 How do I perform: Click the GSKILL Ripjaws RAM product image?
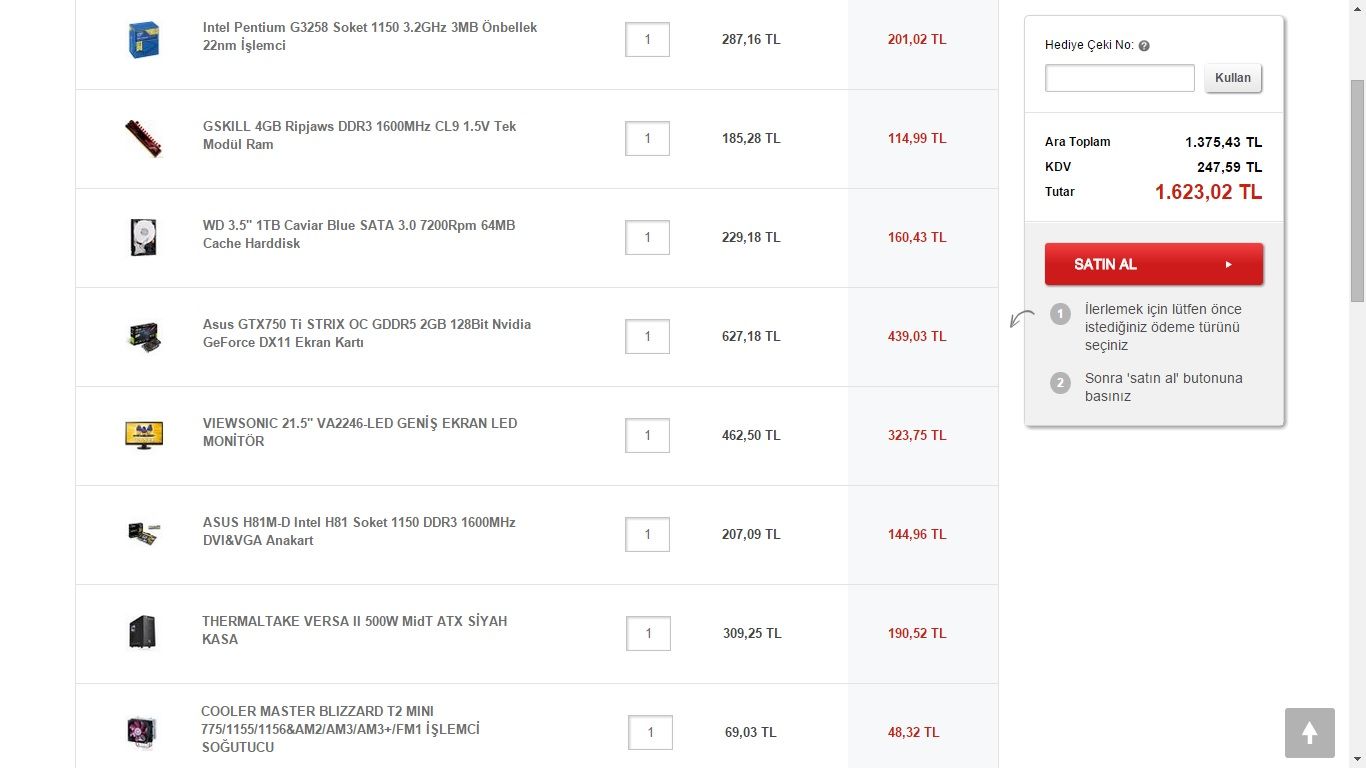[x=144, y=138]
